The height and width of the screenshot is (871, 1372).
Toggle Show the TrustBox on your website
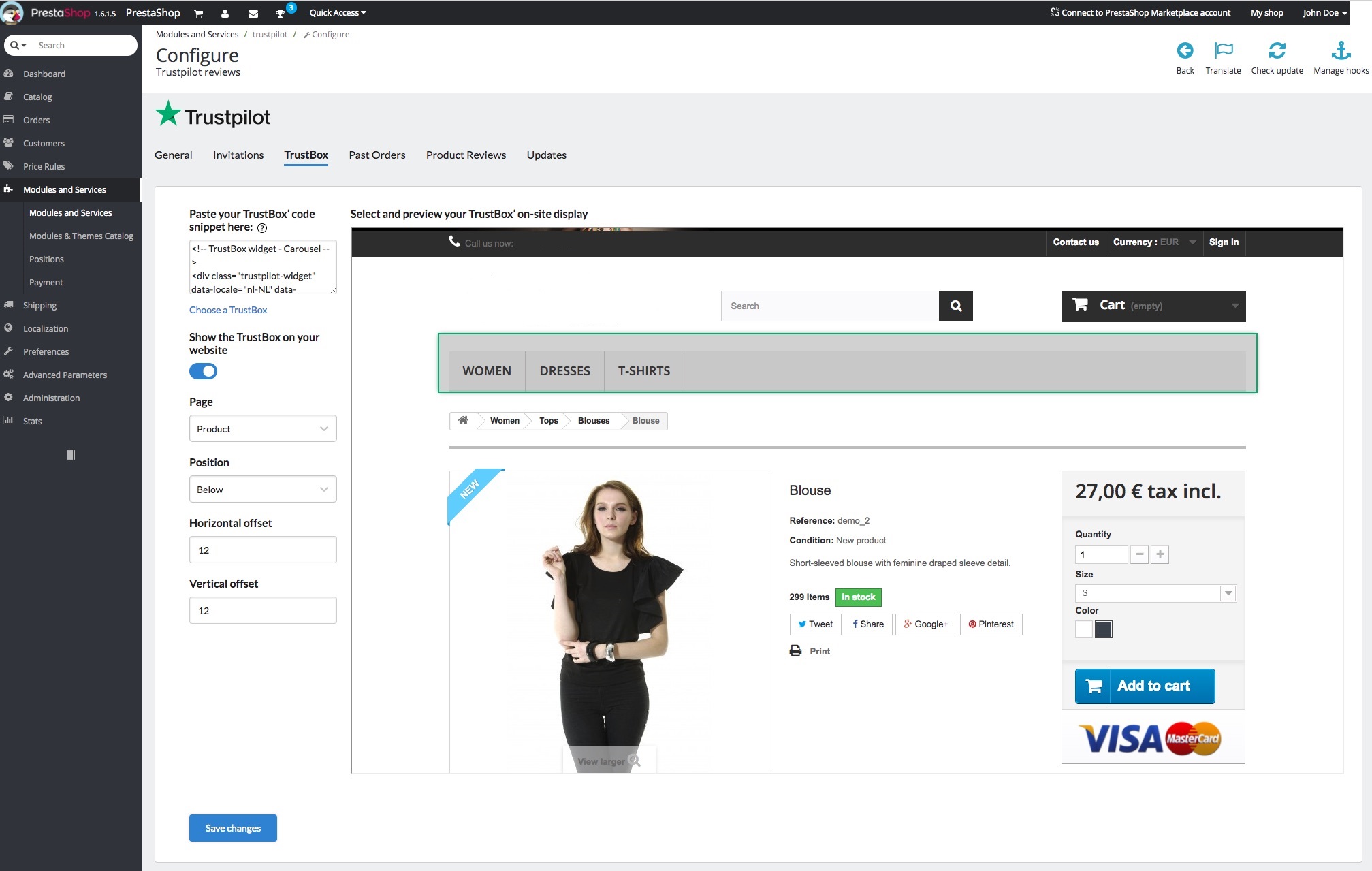click(203, 371)
